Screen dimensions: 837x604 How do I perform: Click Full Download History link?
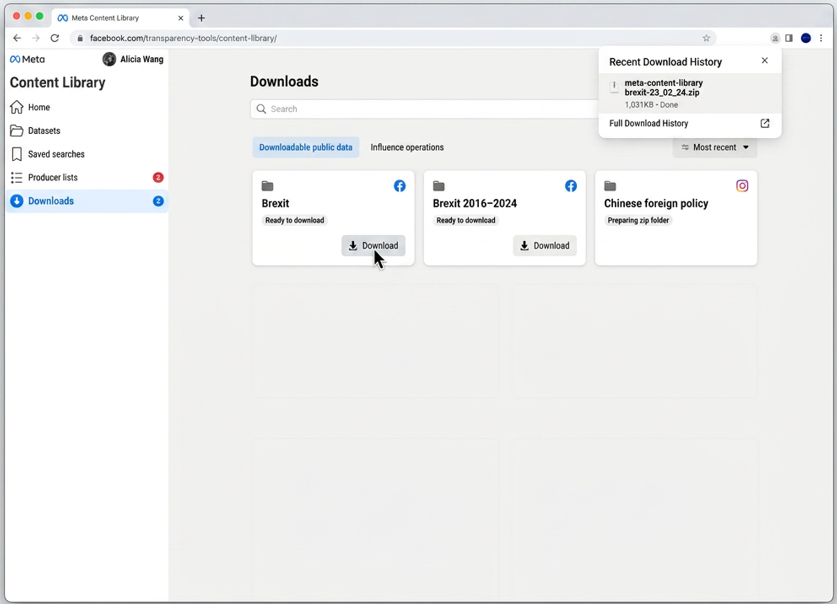[649, 123]
